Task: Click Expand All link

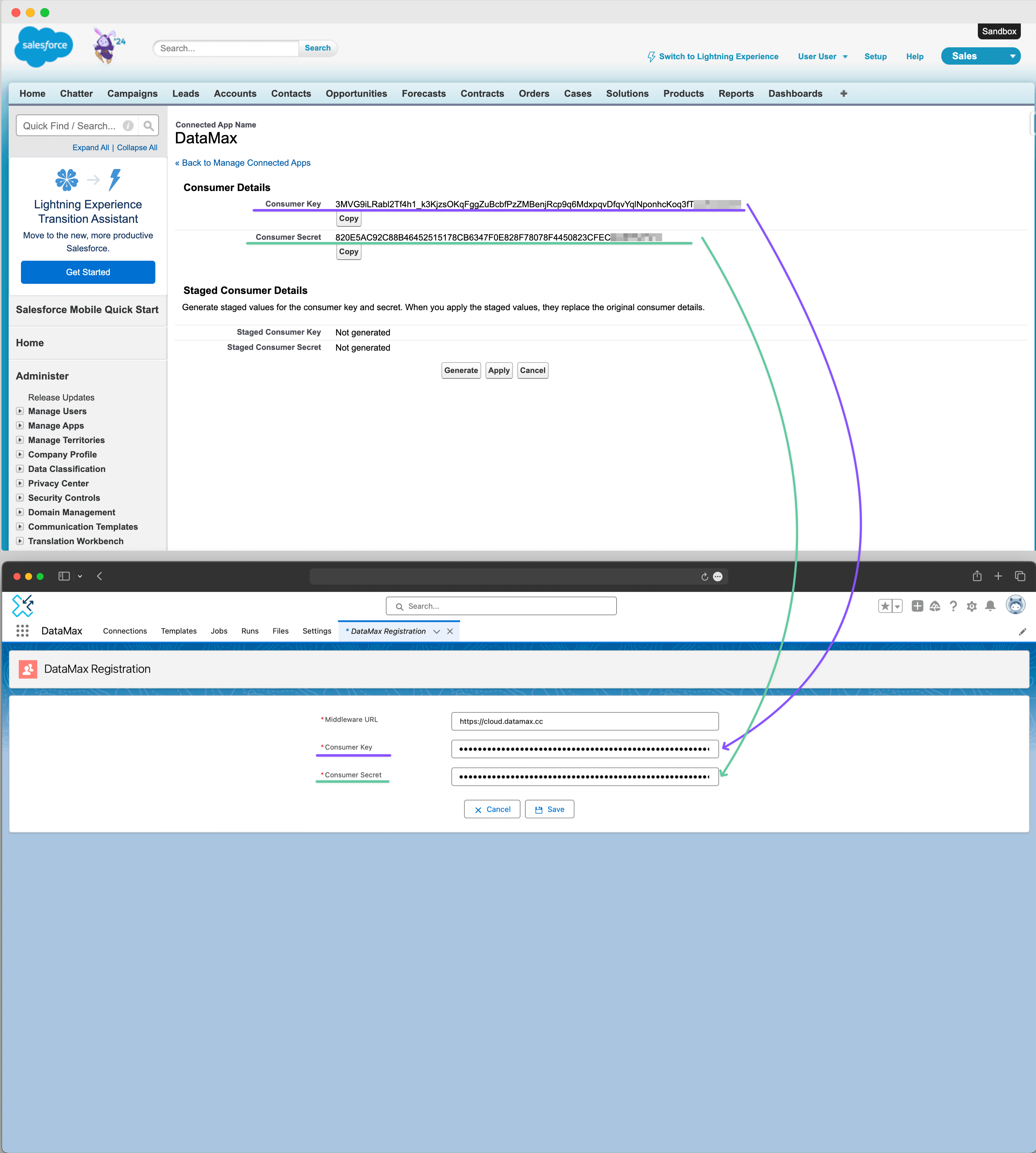Action: pos(91,147)
